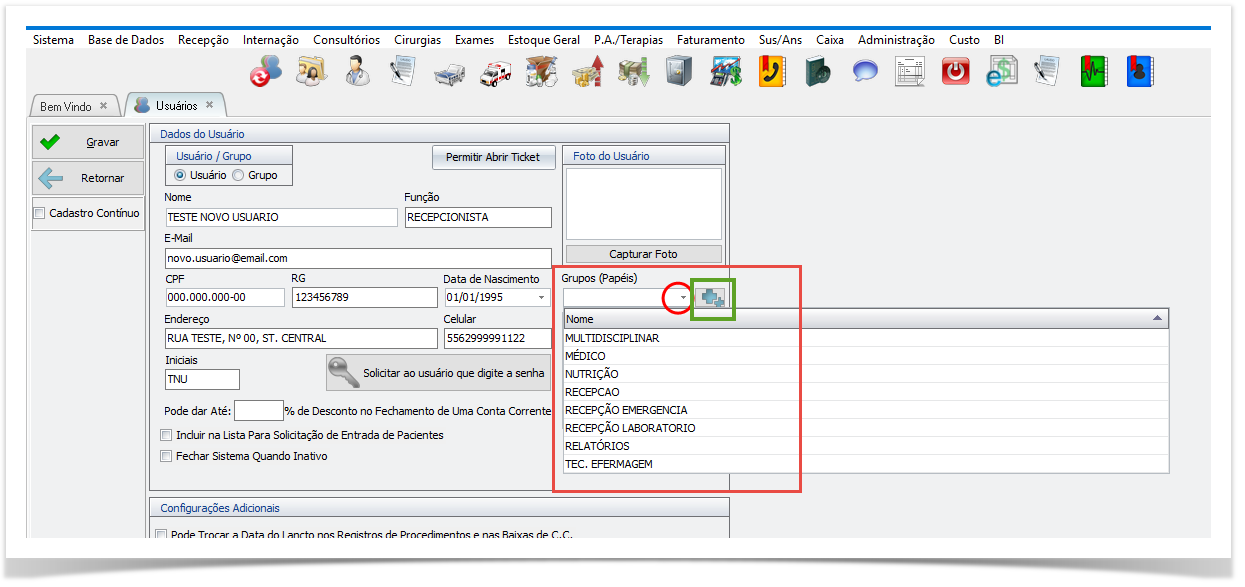1245x587 pixels.
Task: Open the safe vault toolbar icon
Action: coord(680,72)
